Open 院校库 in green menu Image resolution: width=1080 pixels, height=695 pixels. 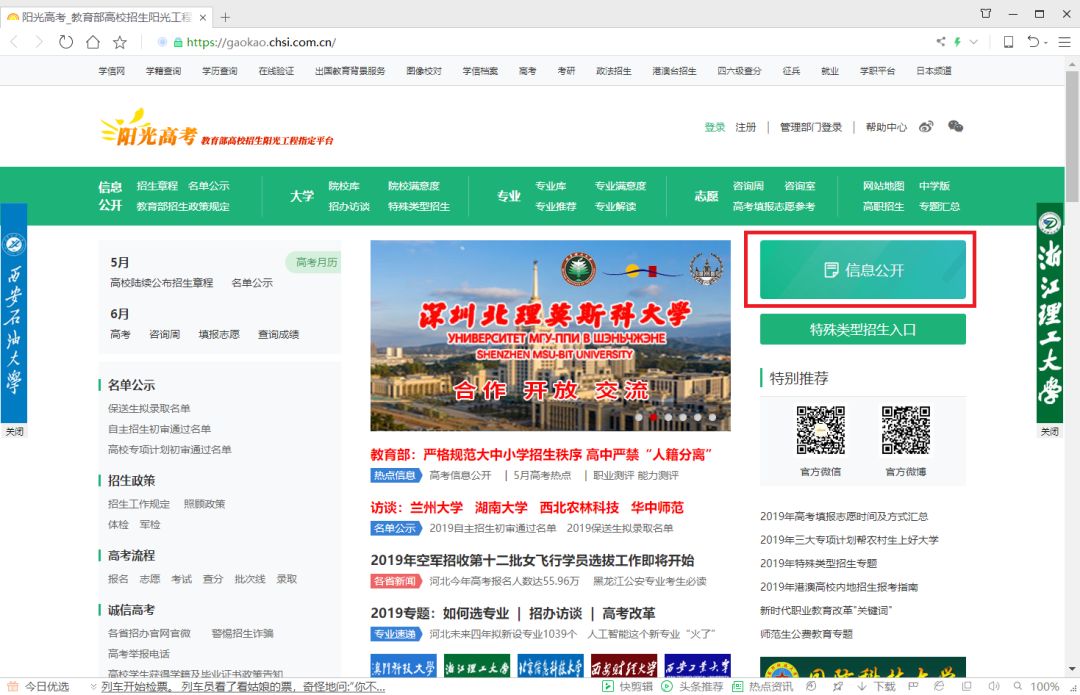point(344,186)
